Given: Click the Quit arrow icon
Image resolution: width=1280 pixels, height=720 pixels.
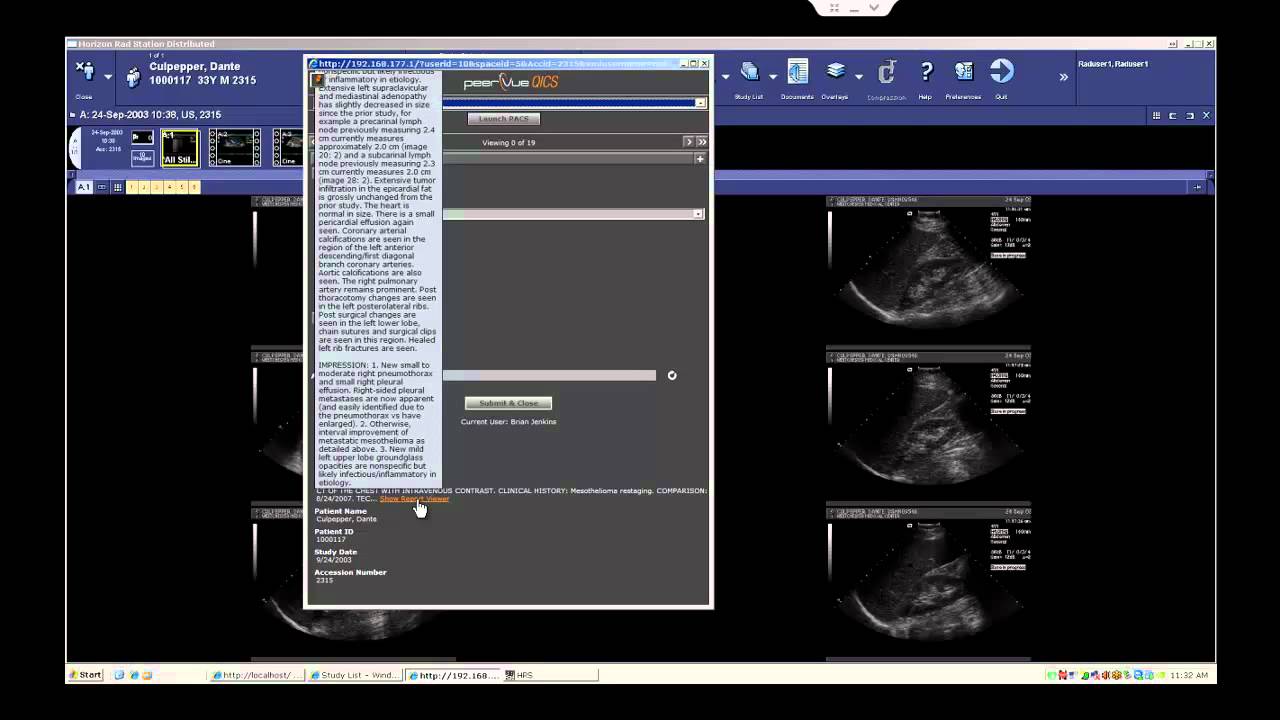Looking at the screenshot, I should click(x=1001, y=71).
